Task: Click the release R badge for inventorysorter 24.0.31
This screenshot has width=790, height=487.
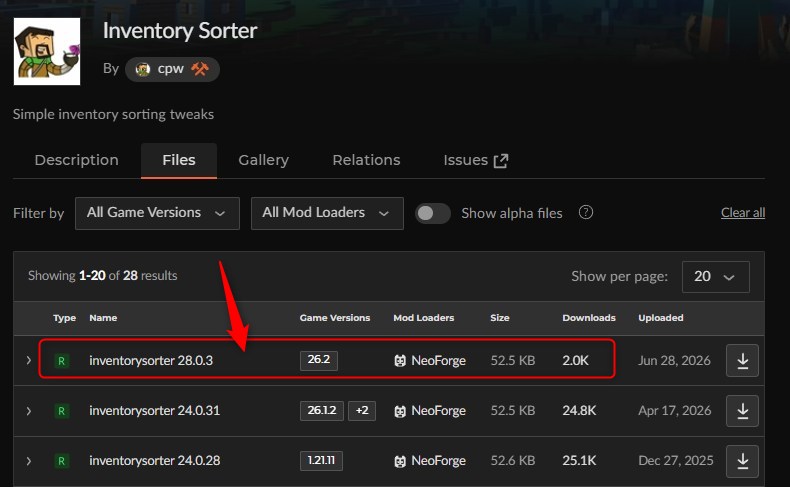Action: click(61, 411)
